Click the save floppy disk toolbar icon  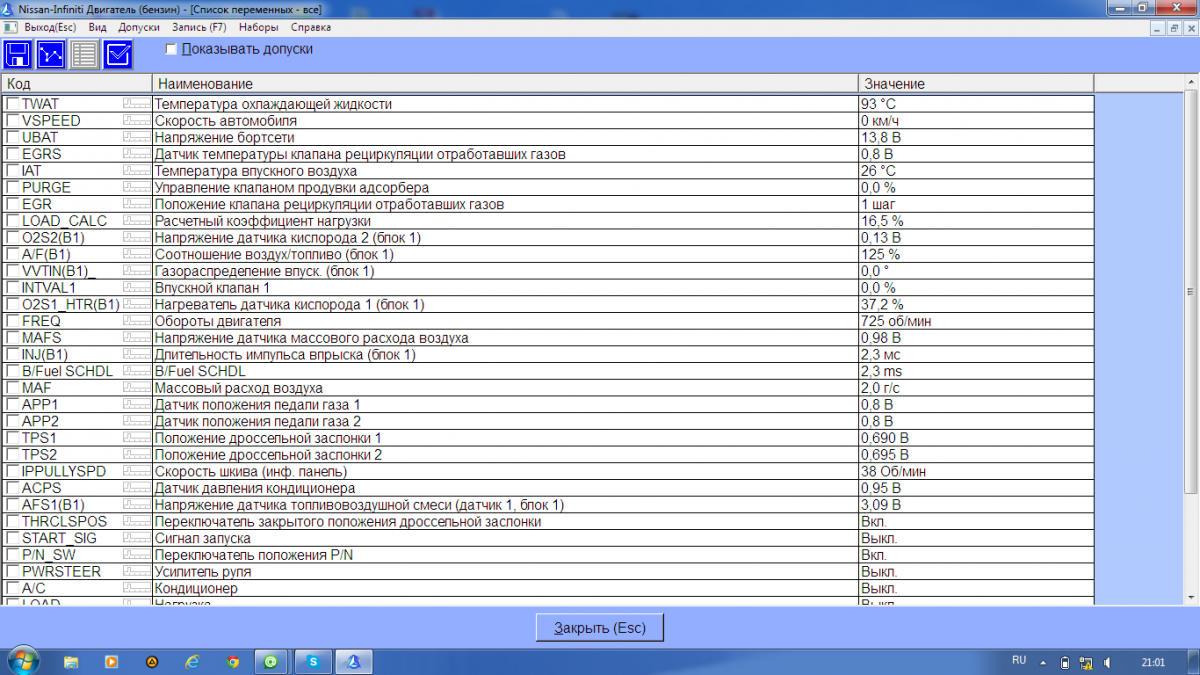(18, 55)
